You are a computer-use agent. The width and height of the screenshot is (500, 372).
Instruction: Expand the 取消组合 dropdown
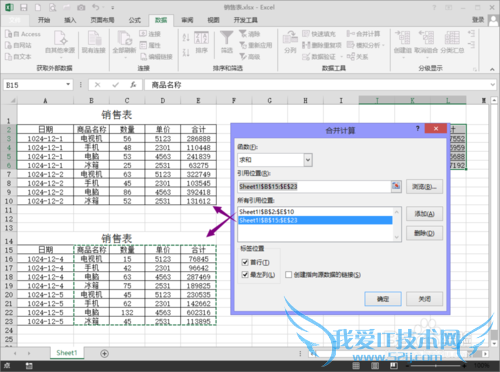[426, 57]
